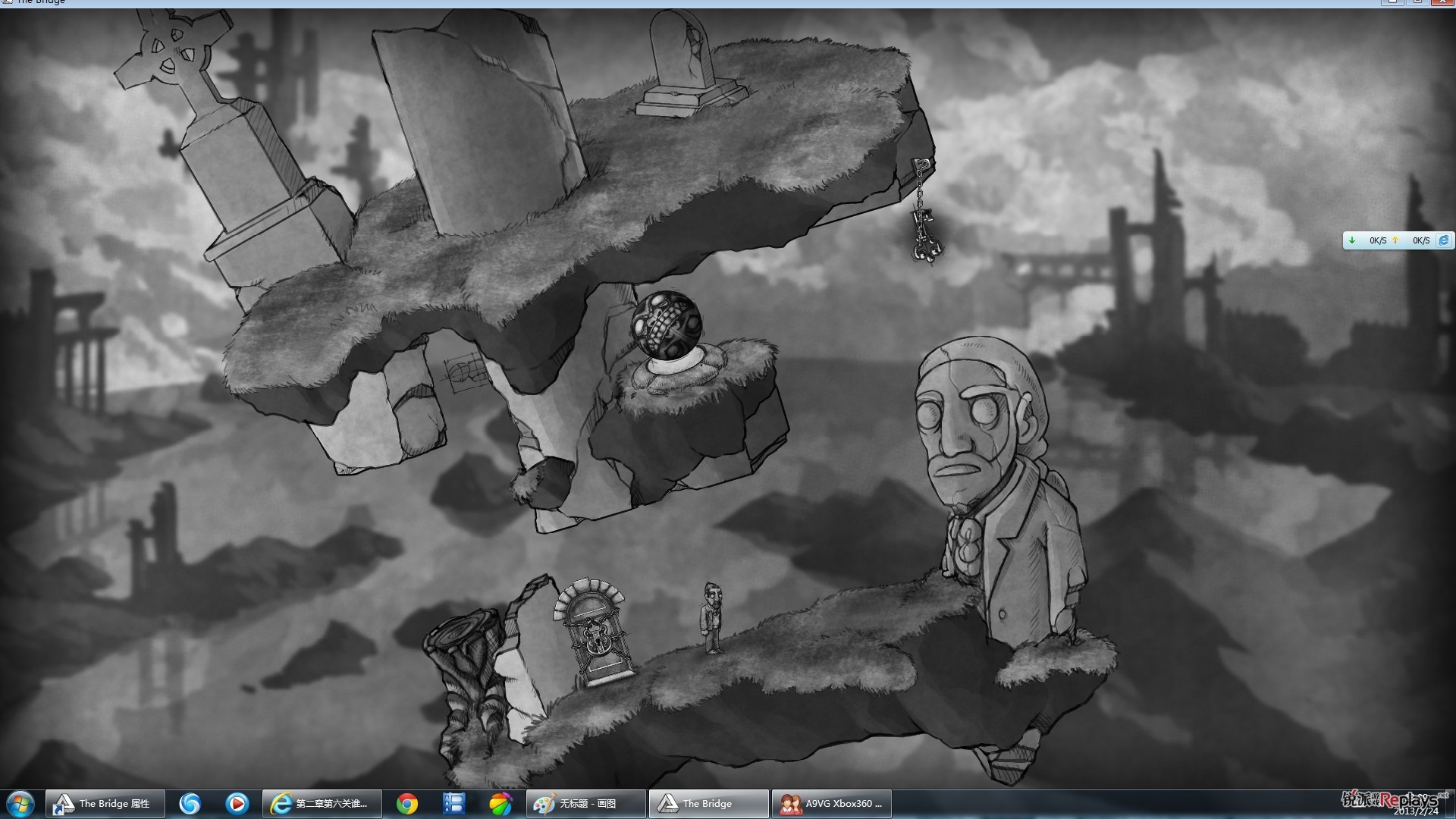Click the IE icon on the speed widget

pyautogui.click(x=1444, y=240)
